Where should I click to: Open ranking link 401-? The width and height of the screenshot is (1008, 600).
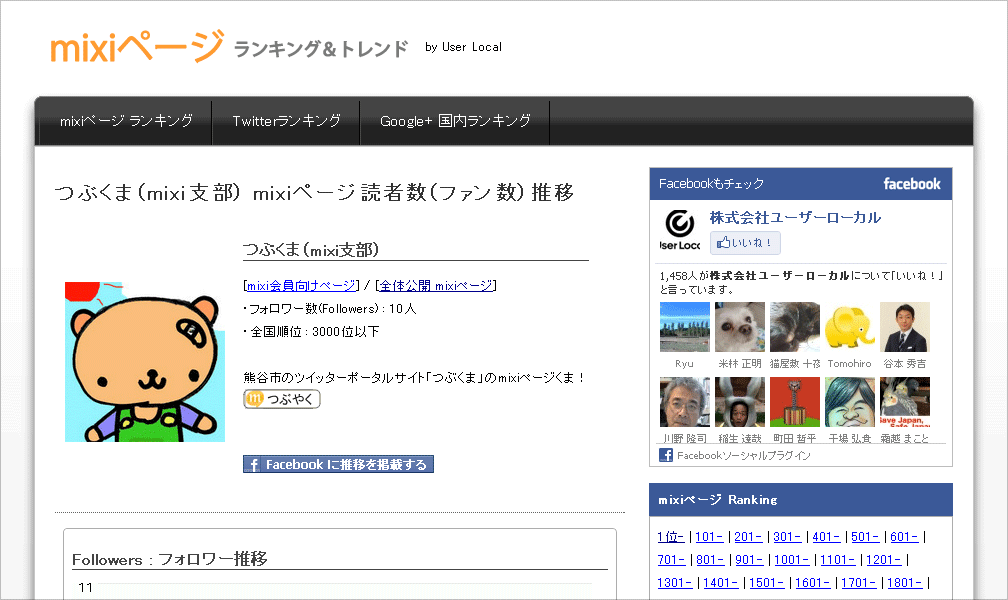(826, 536)
